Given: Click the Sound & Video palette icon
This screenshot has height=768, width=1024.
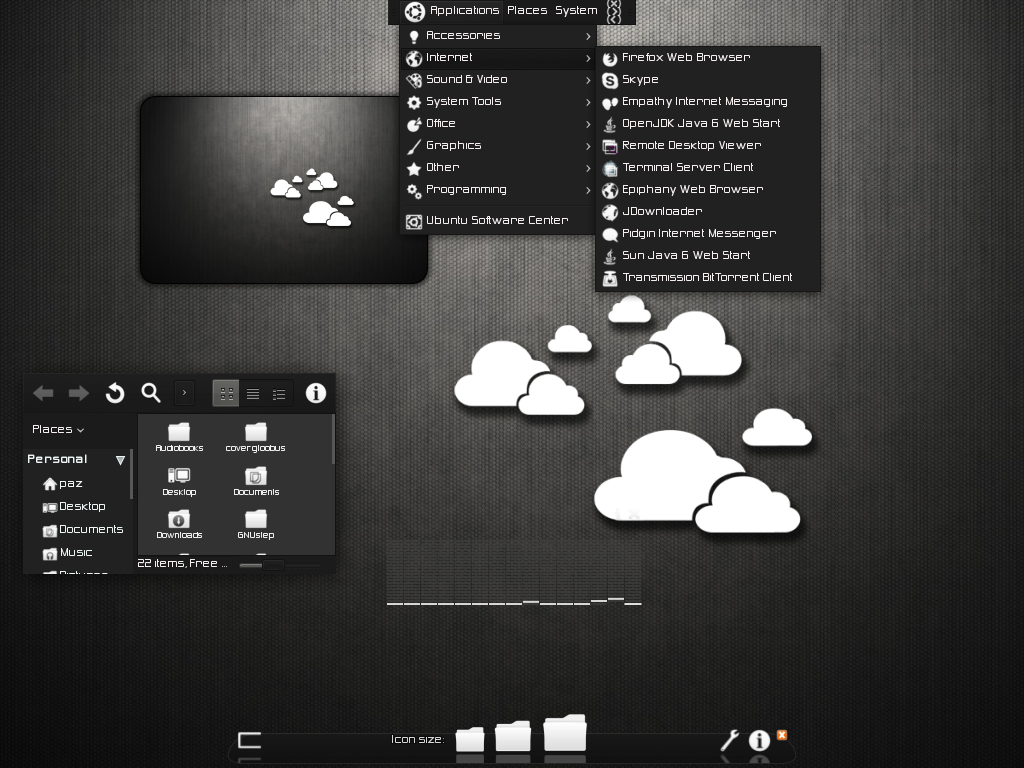Looking at the screenshot, I should 414,80.
